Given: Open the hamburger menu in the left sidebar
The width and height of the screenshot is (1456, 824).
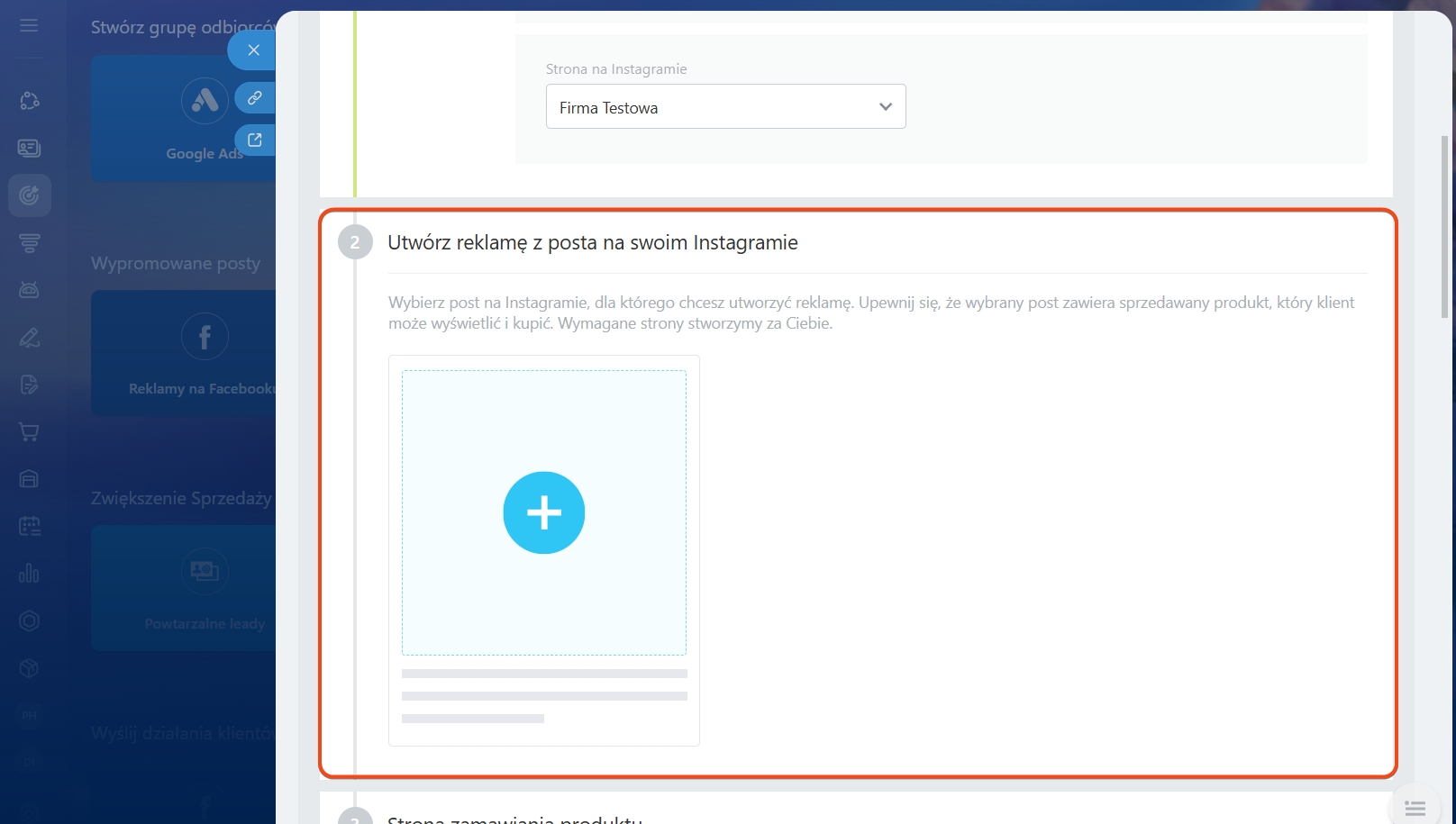Looking at the screenshot, I should click(29, 25).
